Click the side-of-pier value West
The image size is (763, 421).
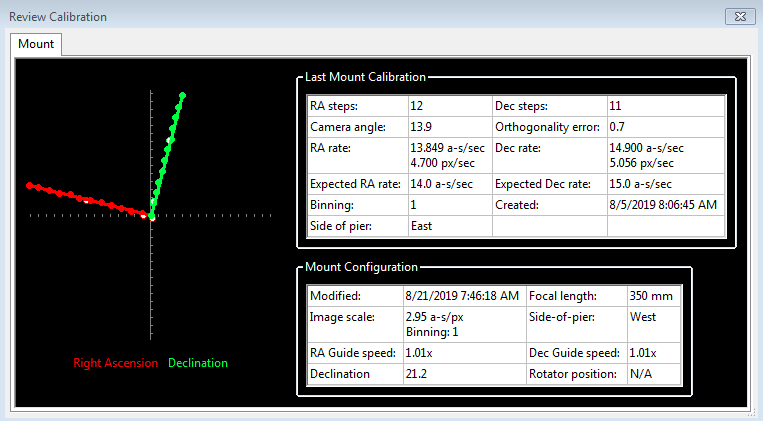coord(643,317)
